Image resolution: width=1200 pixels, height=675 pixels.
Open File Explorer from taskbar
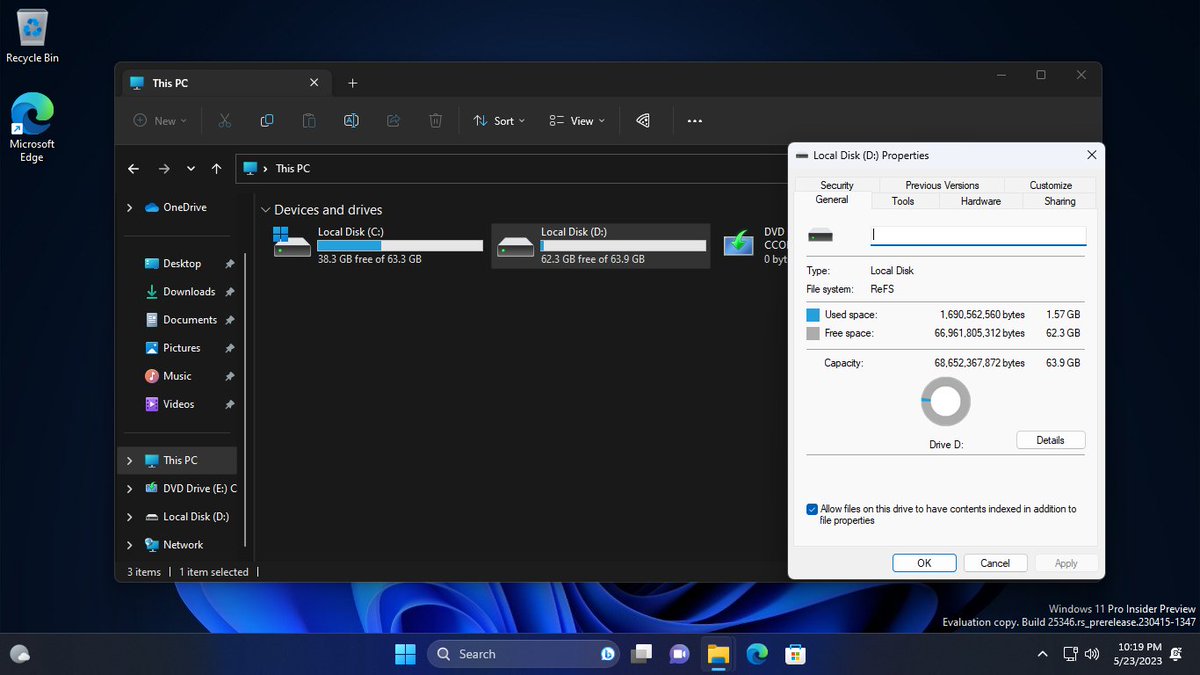pyautogui.click(x=718, y=654)
